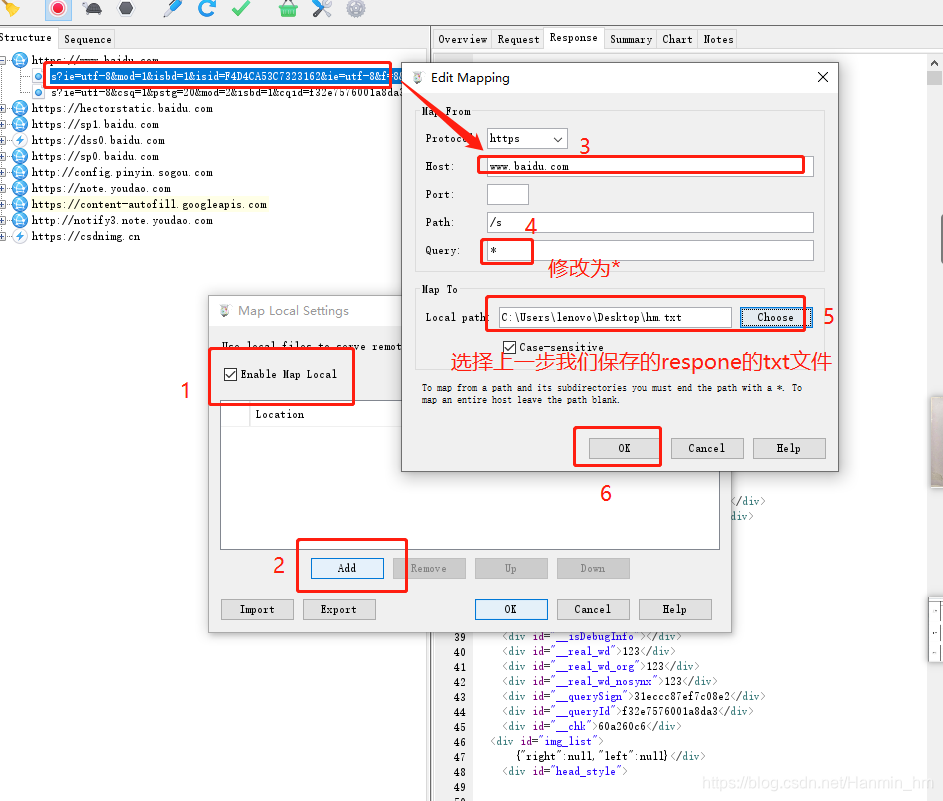
Task: Open the Request tab
Action: 518,39
